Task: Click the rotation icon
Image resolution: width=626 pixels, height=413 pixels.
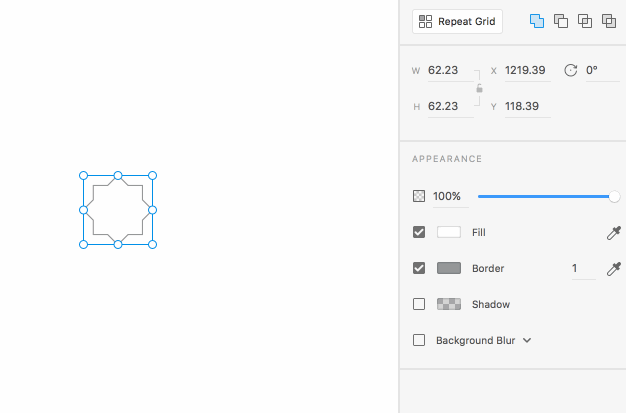Action: pyautogui.click(x=571, y=70)
